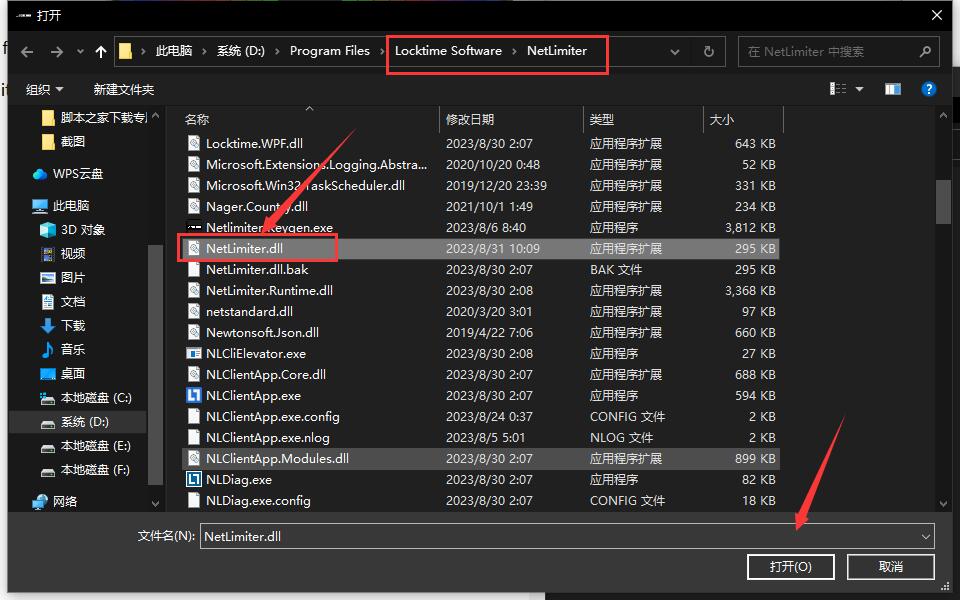Expand the filename combo box dropdown
This screenshot has width=960, height=600.
(925, 536)
